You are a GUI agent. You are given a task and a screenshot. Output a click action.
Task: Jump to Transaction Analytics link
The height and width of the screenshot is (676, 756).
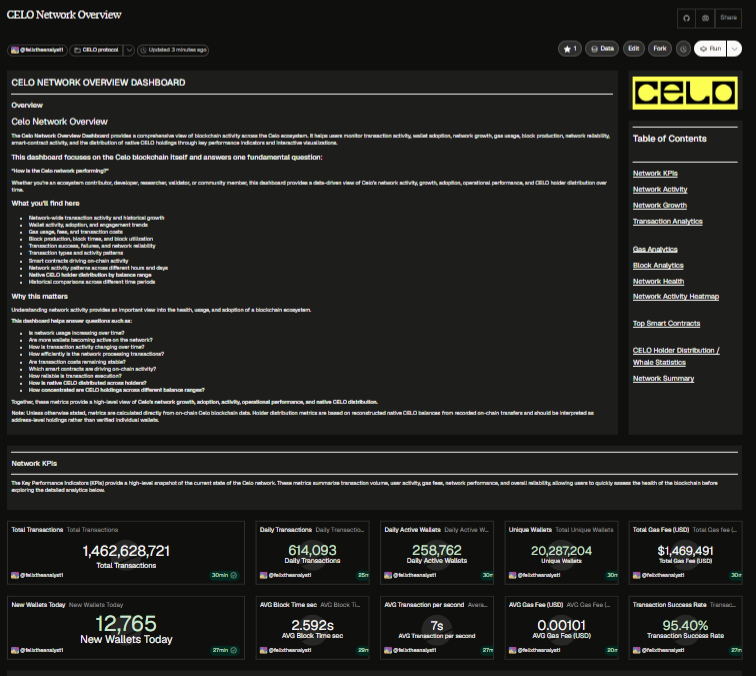pos(667,221)
